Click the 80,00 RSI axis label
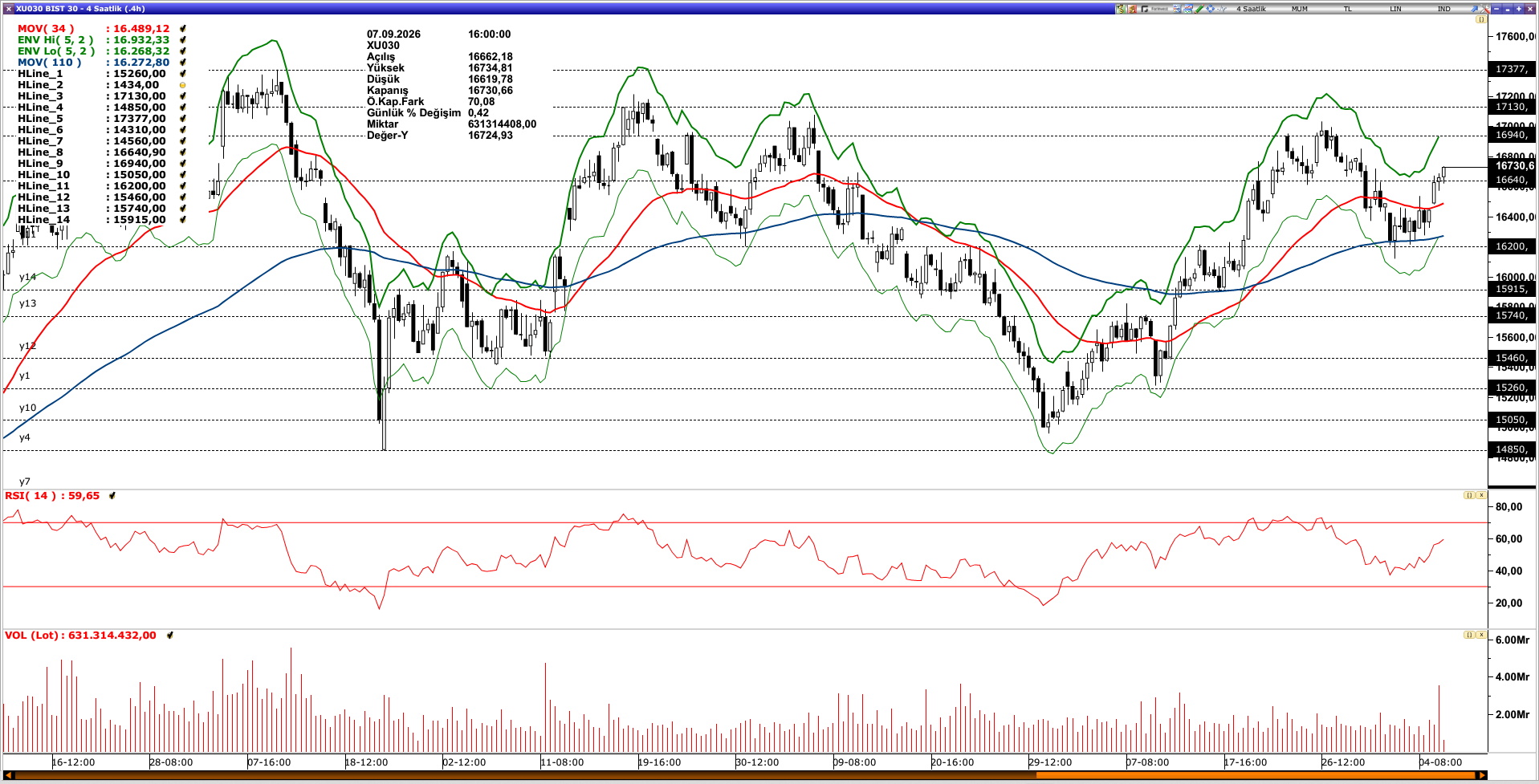The width and height of the screenshot is (1539, 784). pos(1508,506)
